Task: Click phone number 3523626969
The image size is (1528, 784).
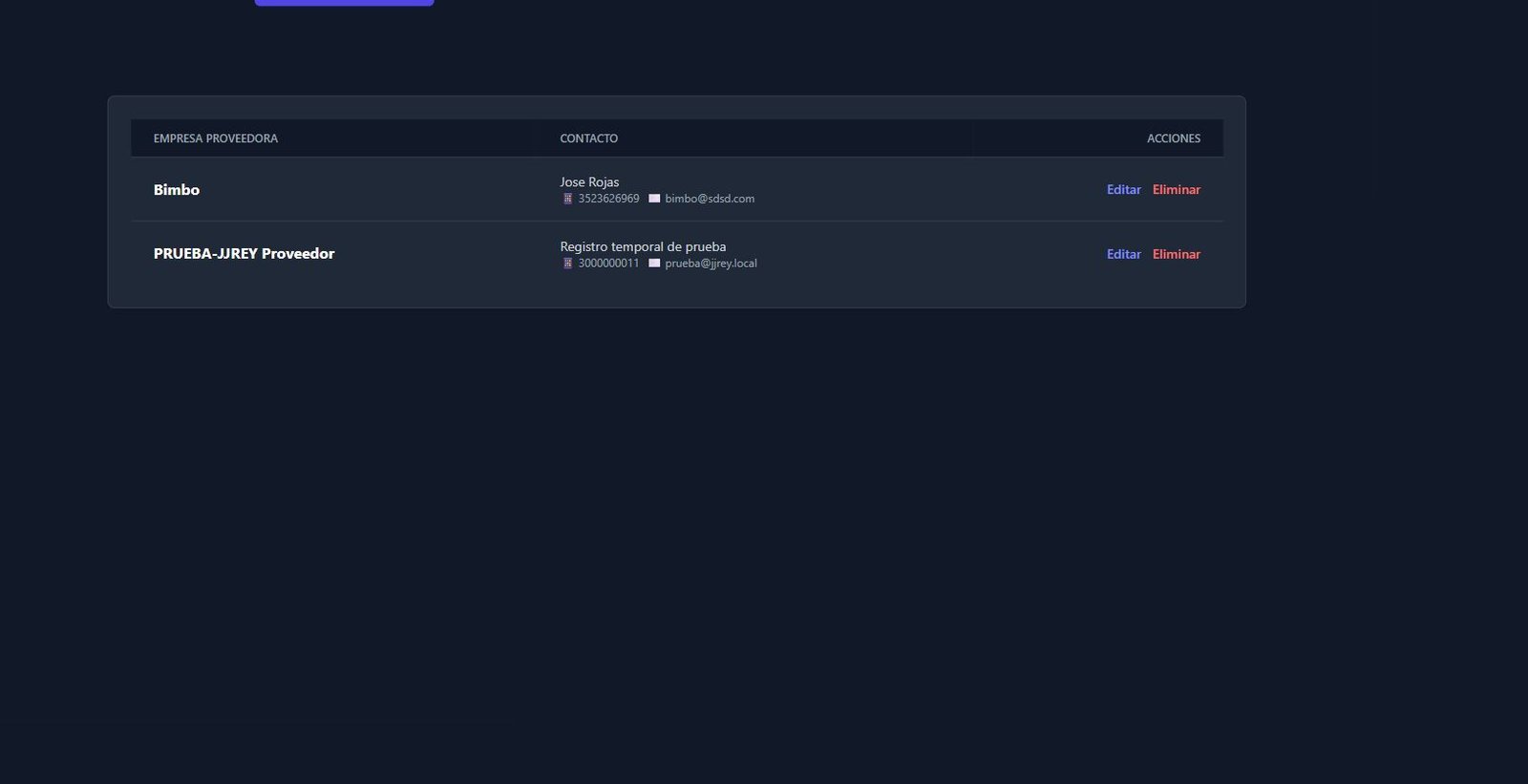Action: point(608,199)
